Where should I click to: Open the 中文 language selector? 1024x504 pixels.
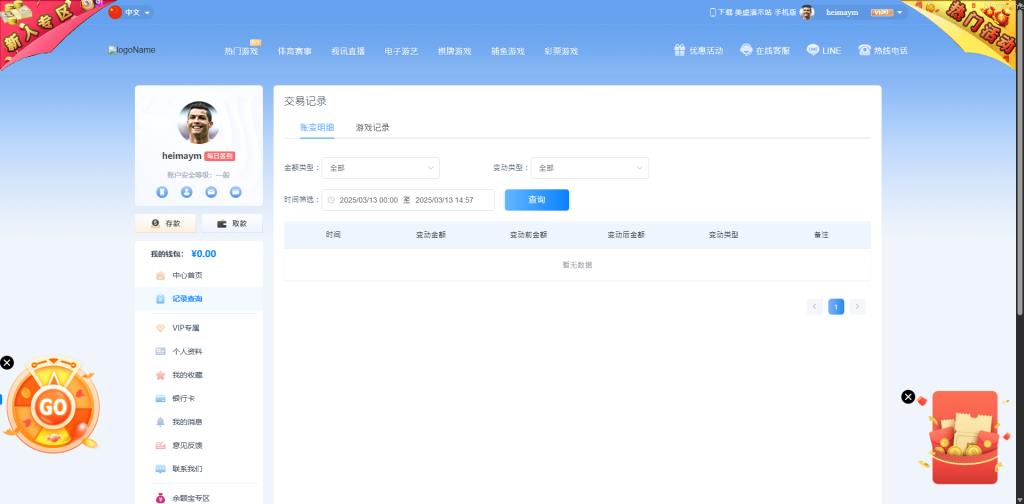(x=131, y=12)
